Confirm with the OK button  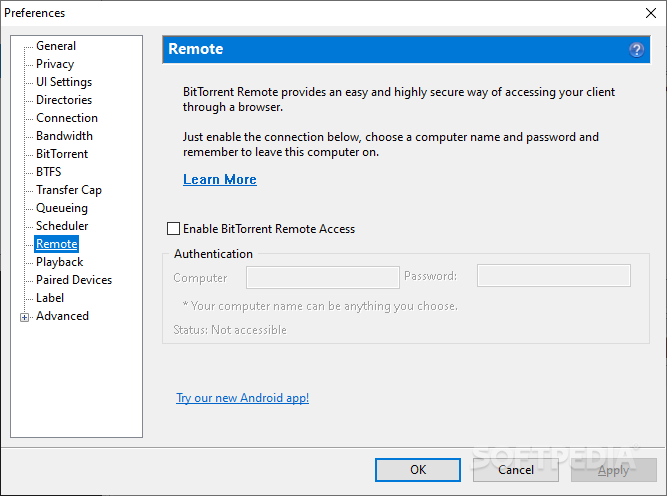pyautogui.click(x=418, y=470)
